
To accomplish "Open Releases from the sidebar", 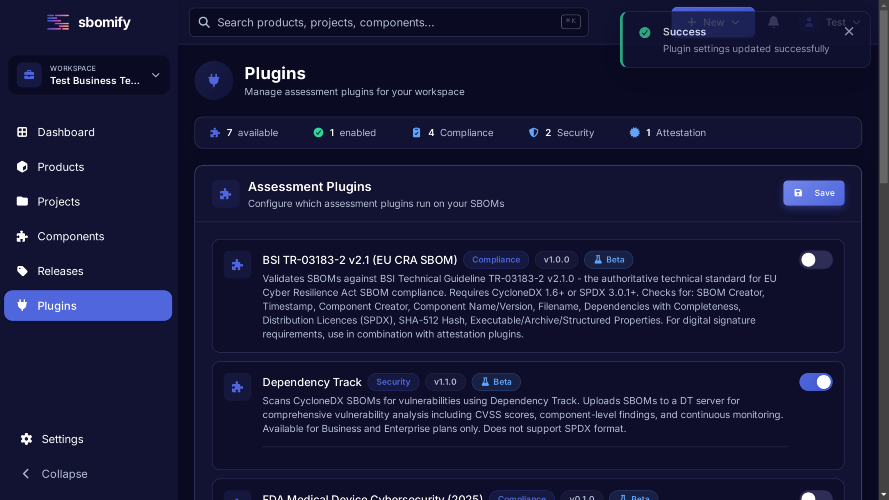I will click(88, 271).
